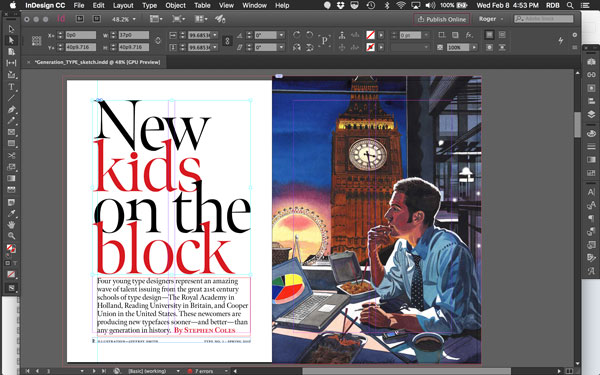
Task: Select the Hand tool
Action: (x=11, y=225)
